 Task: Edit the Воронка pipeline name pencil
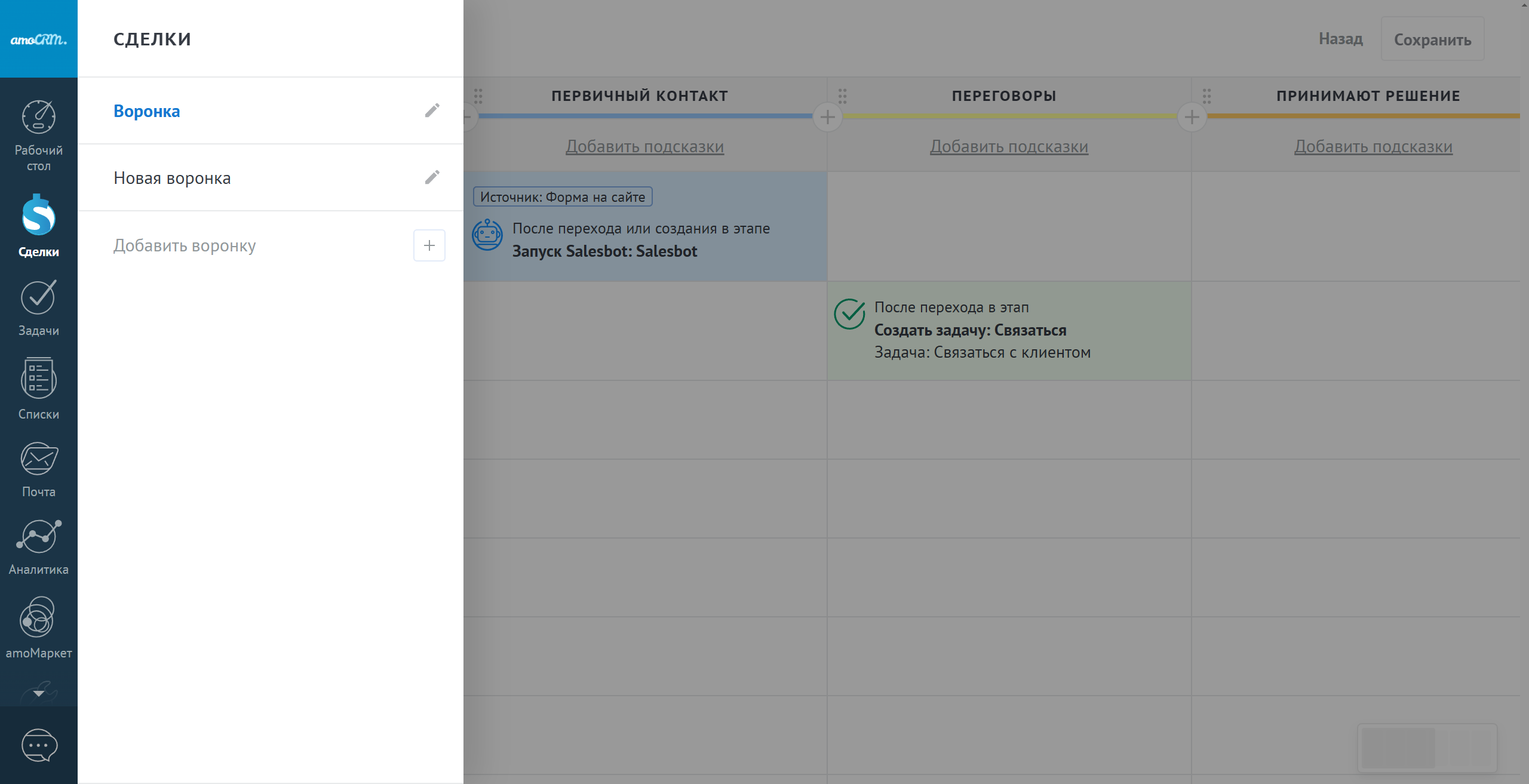click(x=432, y=110)
